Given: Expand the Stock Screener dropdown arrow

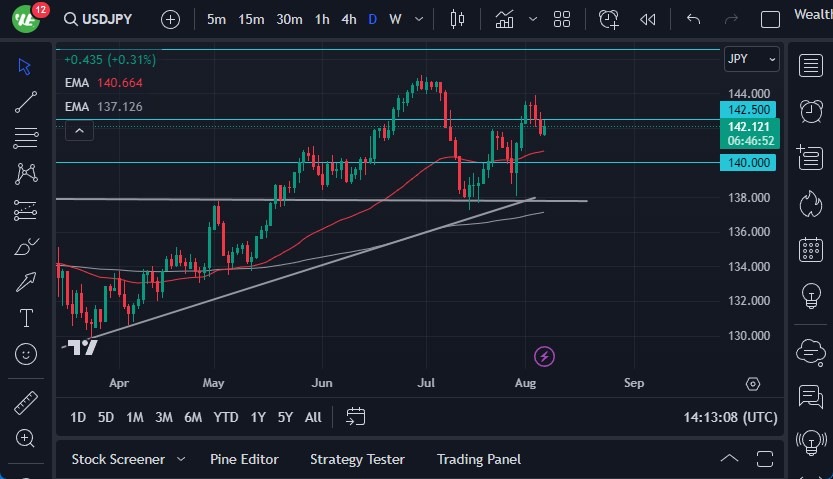Looking at the screenshot, I should click(x=181, y=460).
